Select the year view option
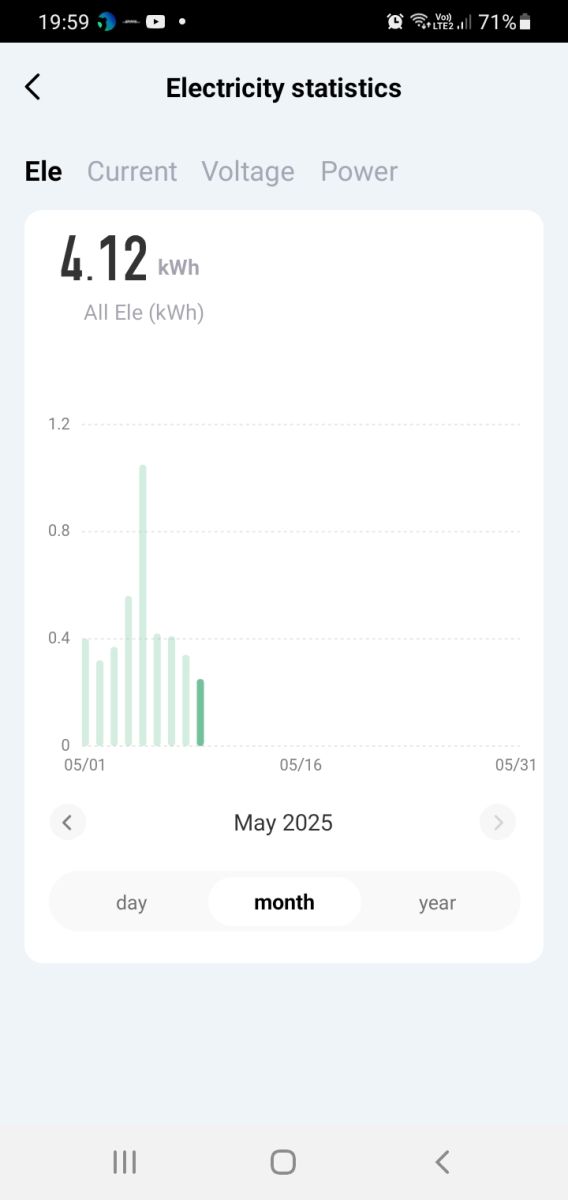568x1200 pixels. [437, 903]
